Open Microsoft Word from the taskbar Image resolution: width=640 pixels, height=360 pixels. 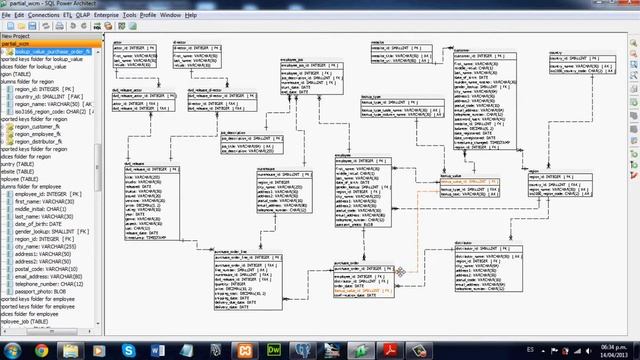pyautogui.click(x=158, y=350)
